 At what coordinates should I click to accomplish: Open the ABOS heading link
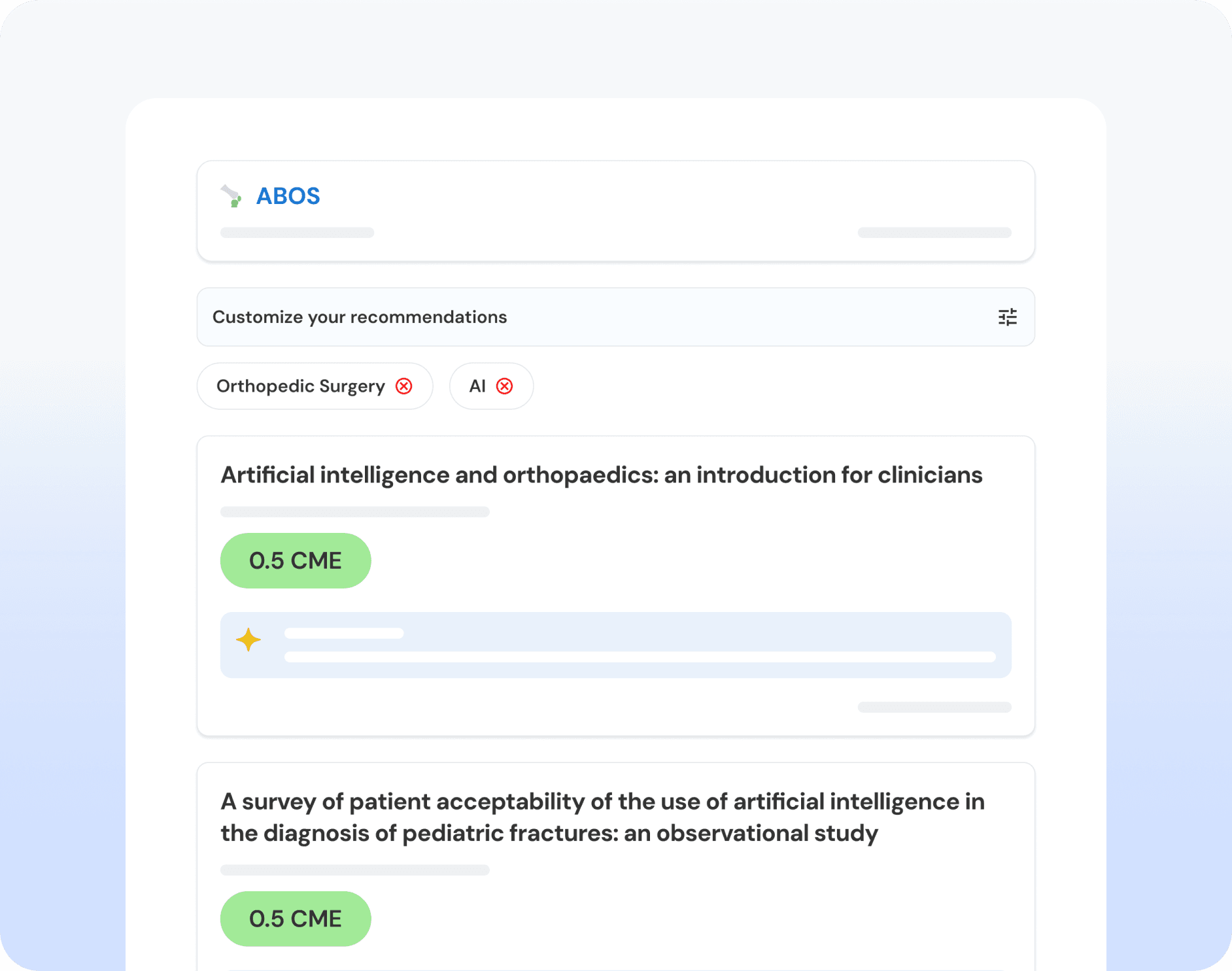[x=288, y=196]
